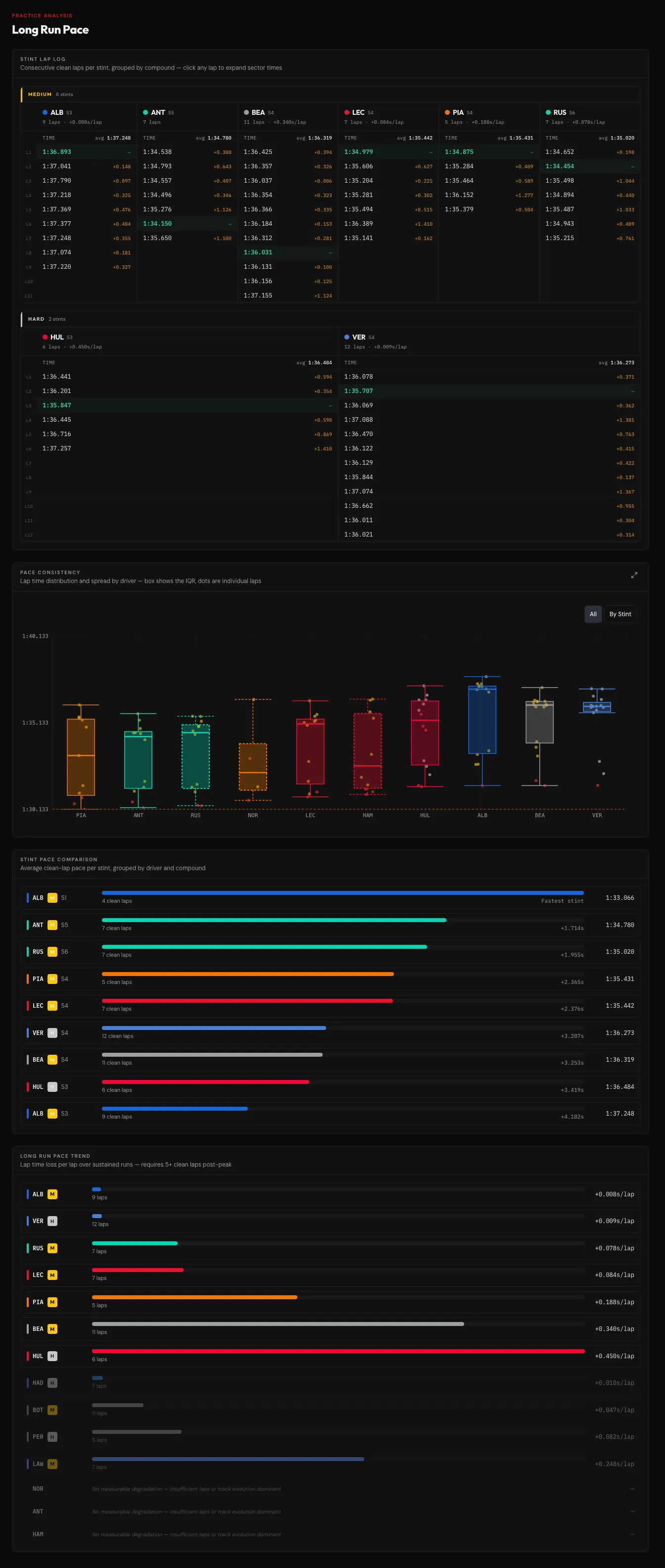Viewport: 665px width, 1568px height.
Task: Click Medium compound badge on PIA S4 row
Action: 52,979
